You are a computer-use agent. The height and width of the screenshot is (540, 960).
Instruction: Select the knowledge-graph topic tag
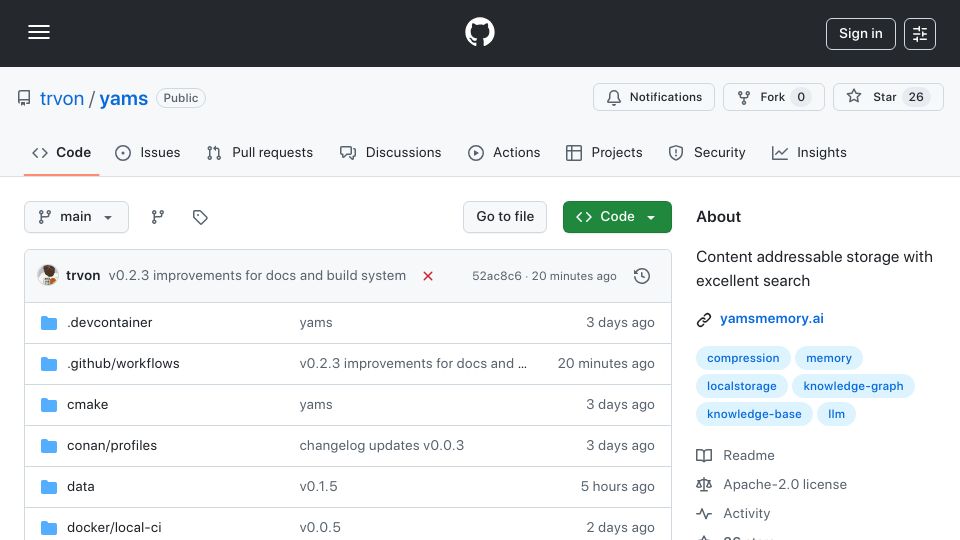[853, 386]
